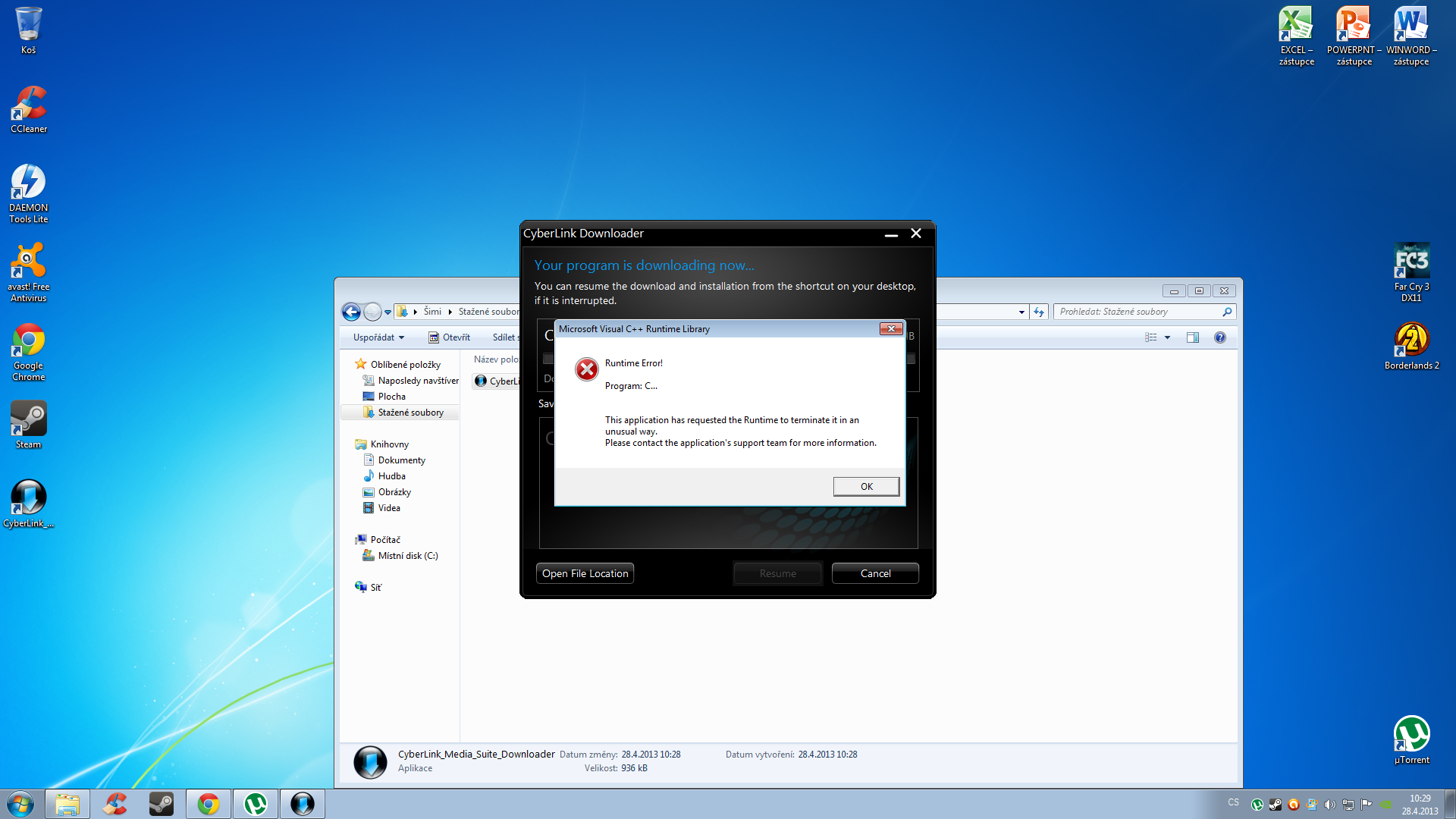
Task: Open the Koš recycle bin desktop icon
Action: click(28, 30)
